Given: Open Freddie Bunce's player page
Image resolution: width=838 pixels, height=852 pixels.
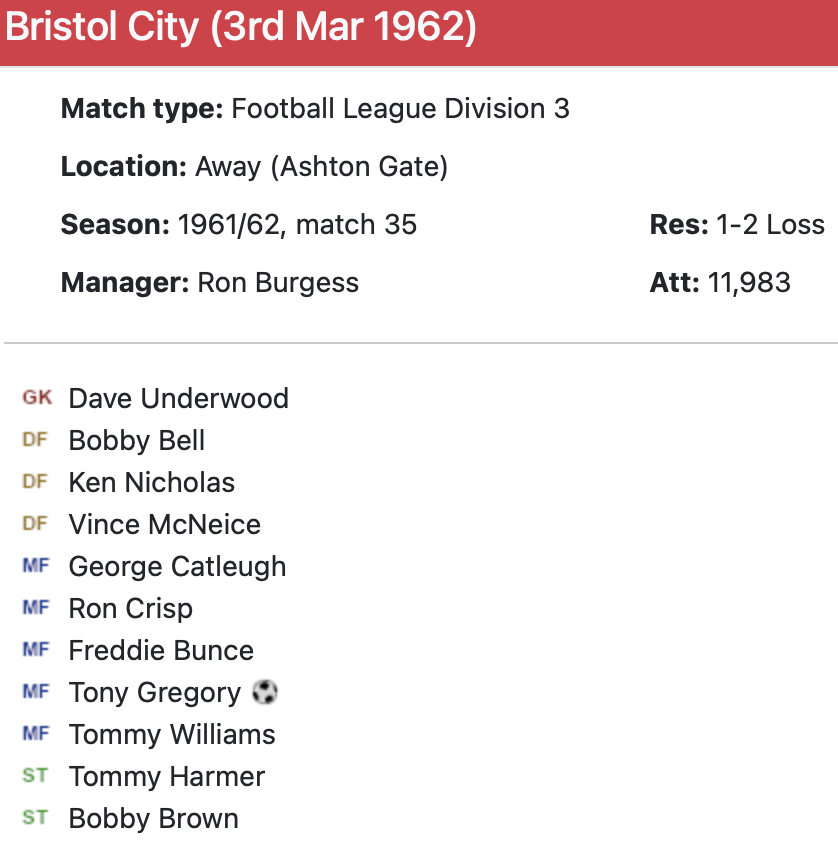Looking at the screenshot, I should point(161,650).
